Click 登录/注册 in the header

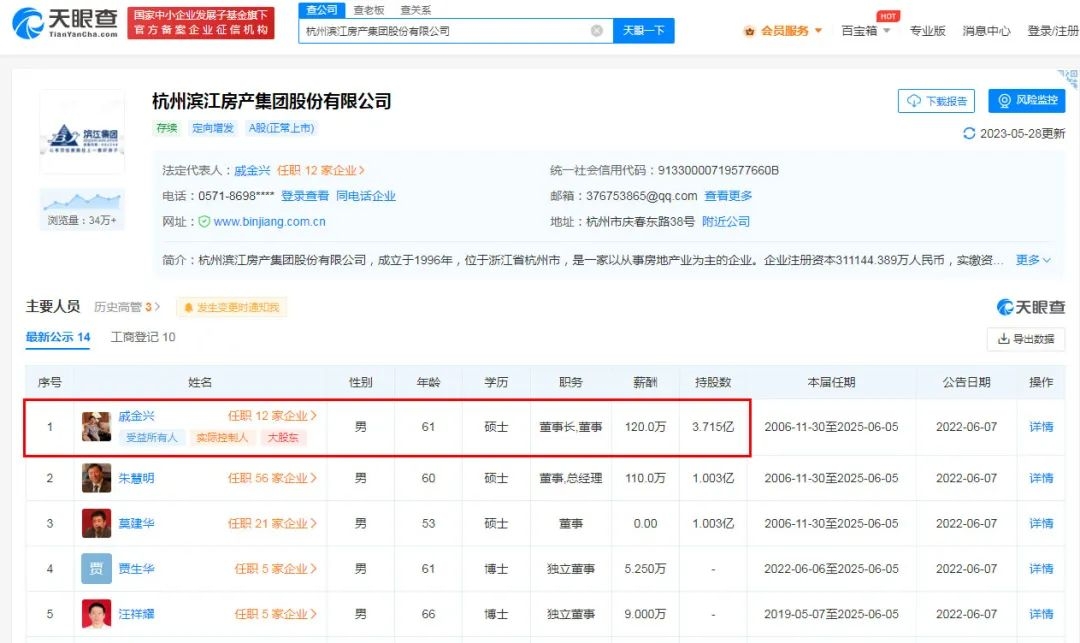tap(1052, 31)
